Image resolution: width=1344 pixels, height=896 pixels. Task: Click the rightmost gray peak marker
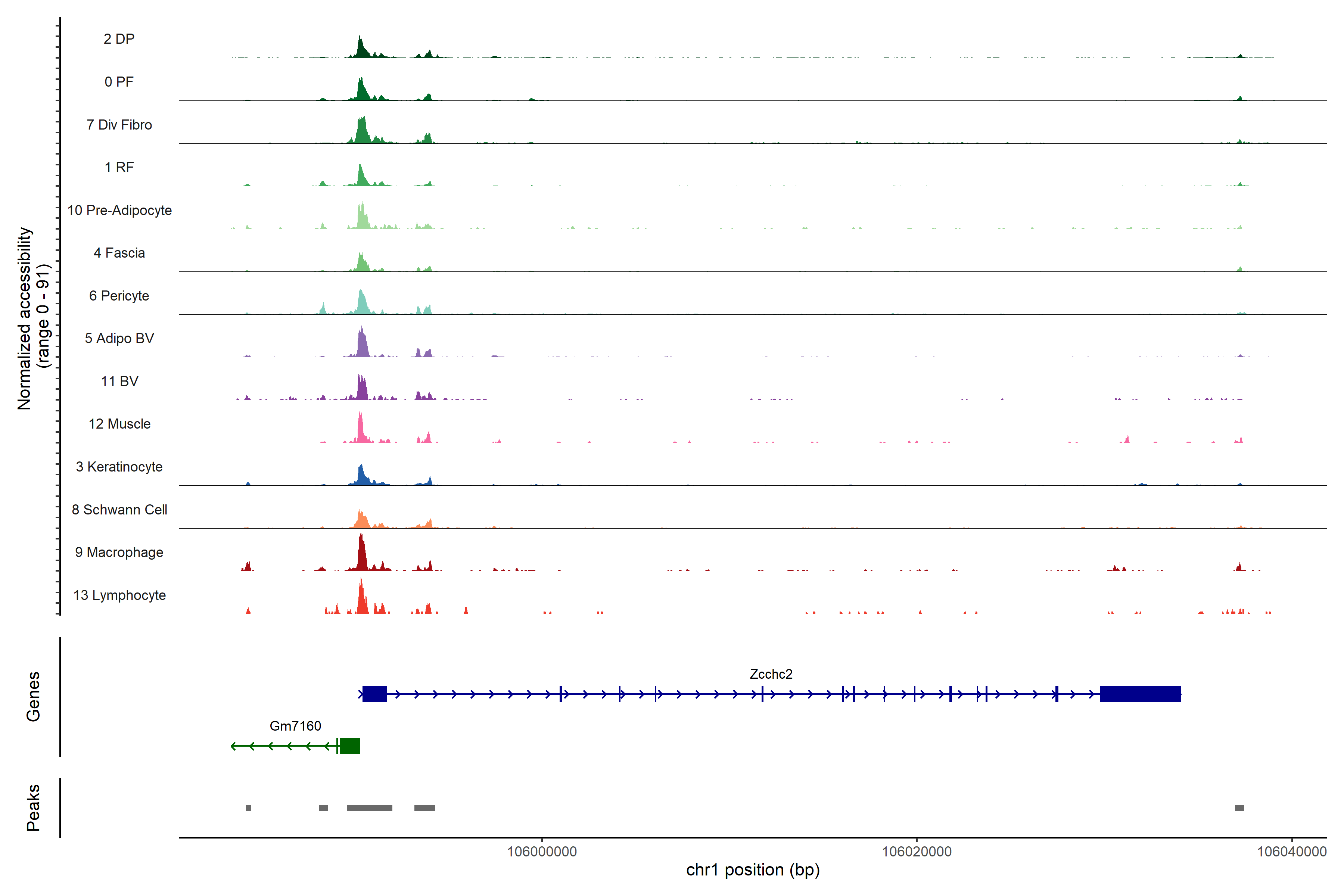click(x=1239, y=808)
